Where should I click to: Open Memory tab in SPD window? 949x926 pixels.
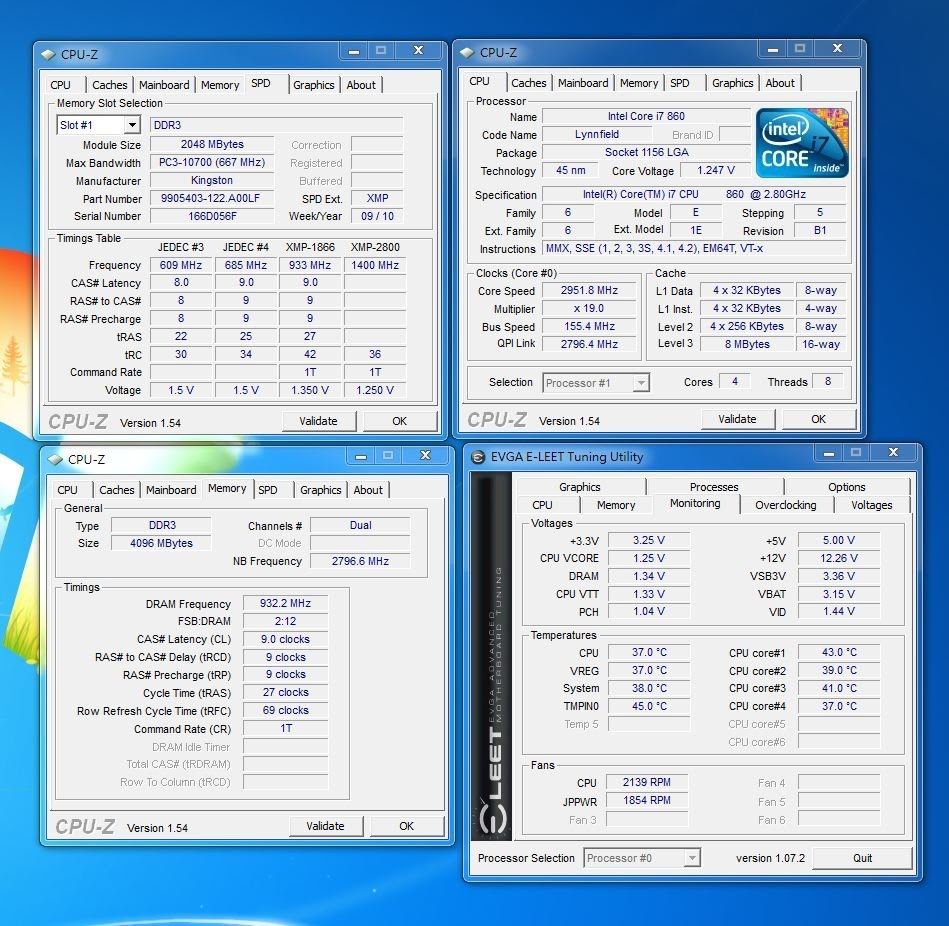tap(220, 85)
